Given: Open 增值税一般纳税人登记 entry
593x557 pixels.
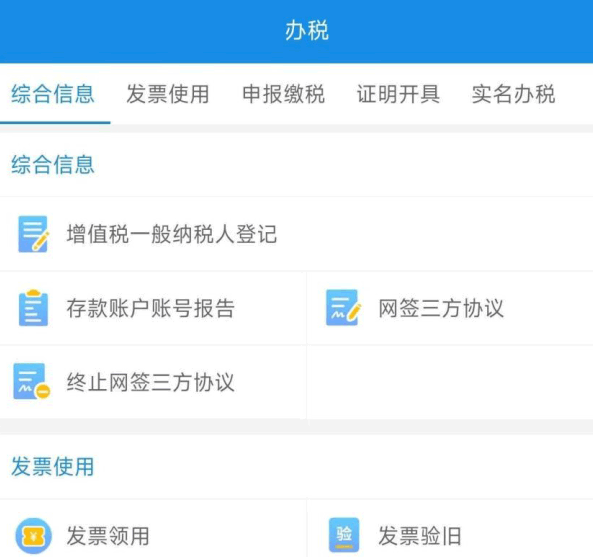Looking at the screenshot, I should click(296, 234).
